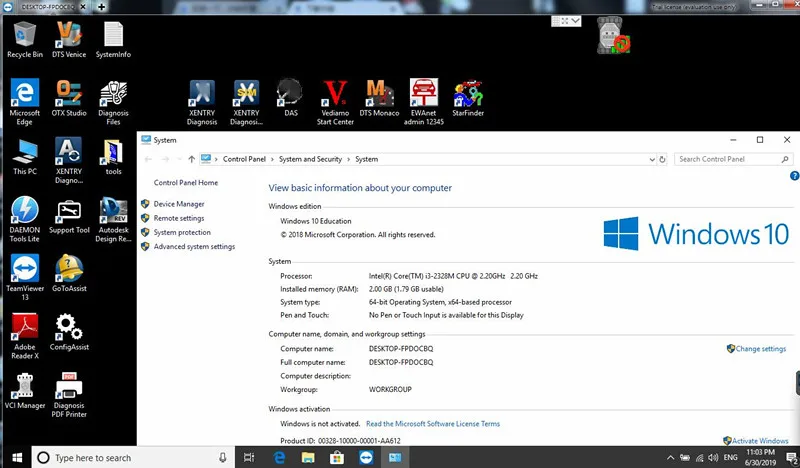This screenshot has height=468, width=800.
Task: Select System breadcrumb in address bar
Action: point(366,159)
